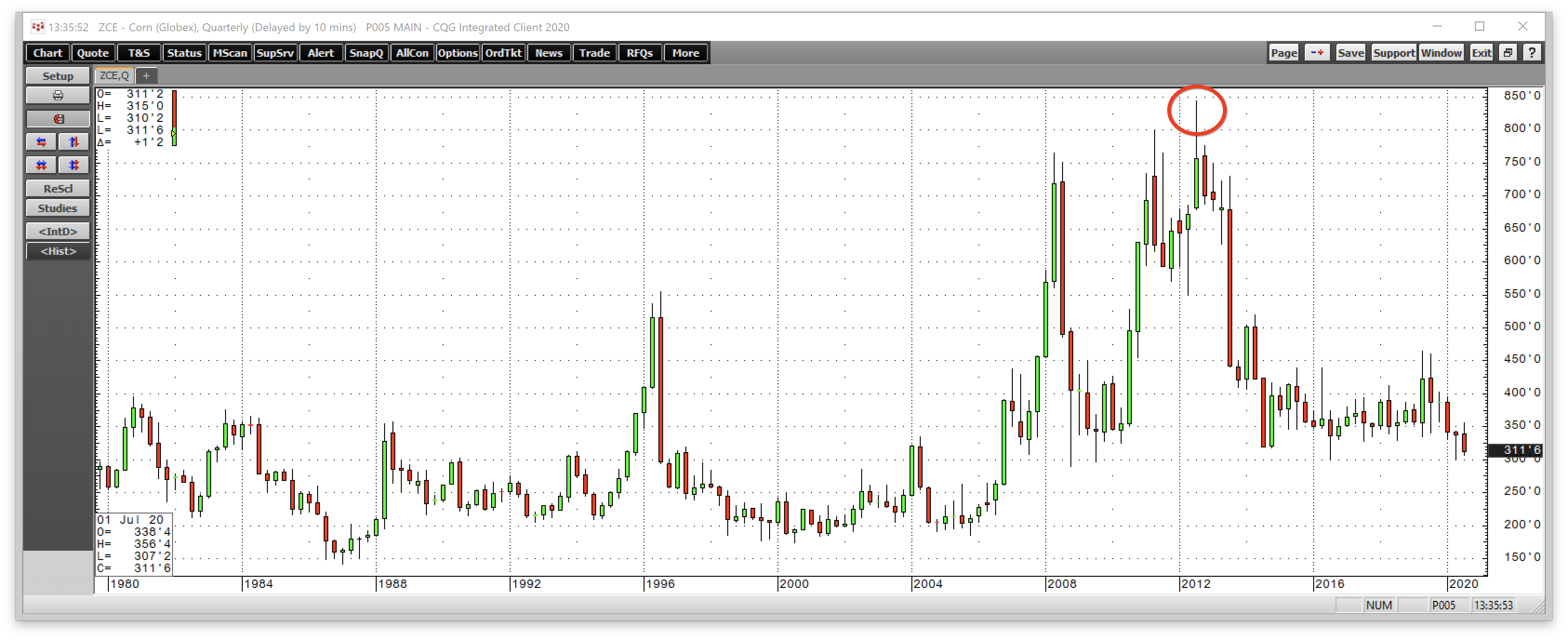The height and width of the screenshot is (640, 1568).
Task: Select the printer icon in the sidebar
Action: [x=58, y=96]
